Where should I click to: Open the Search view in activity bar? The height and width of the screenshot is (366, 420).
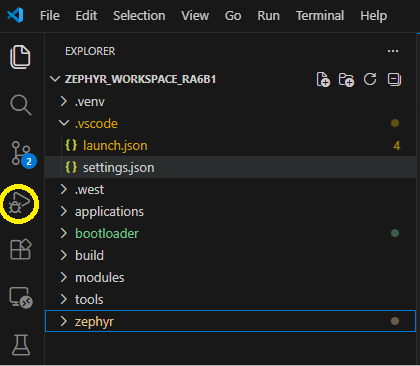coord(21,105)
